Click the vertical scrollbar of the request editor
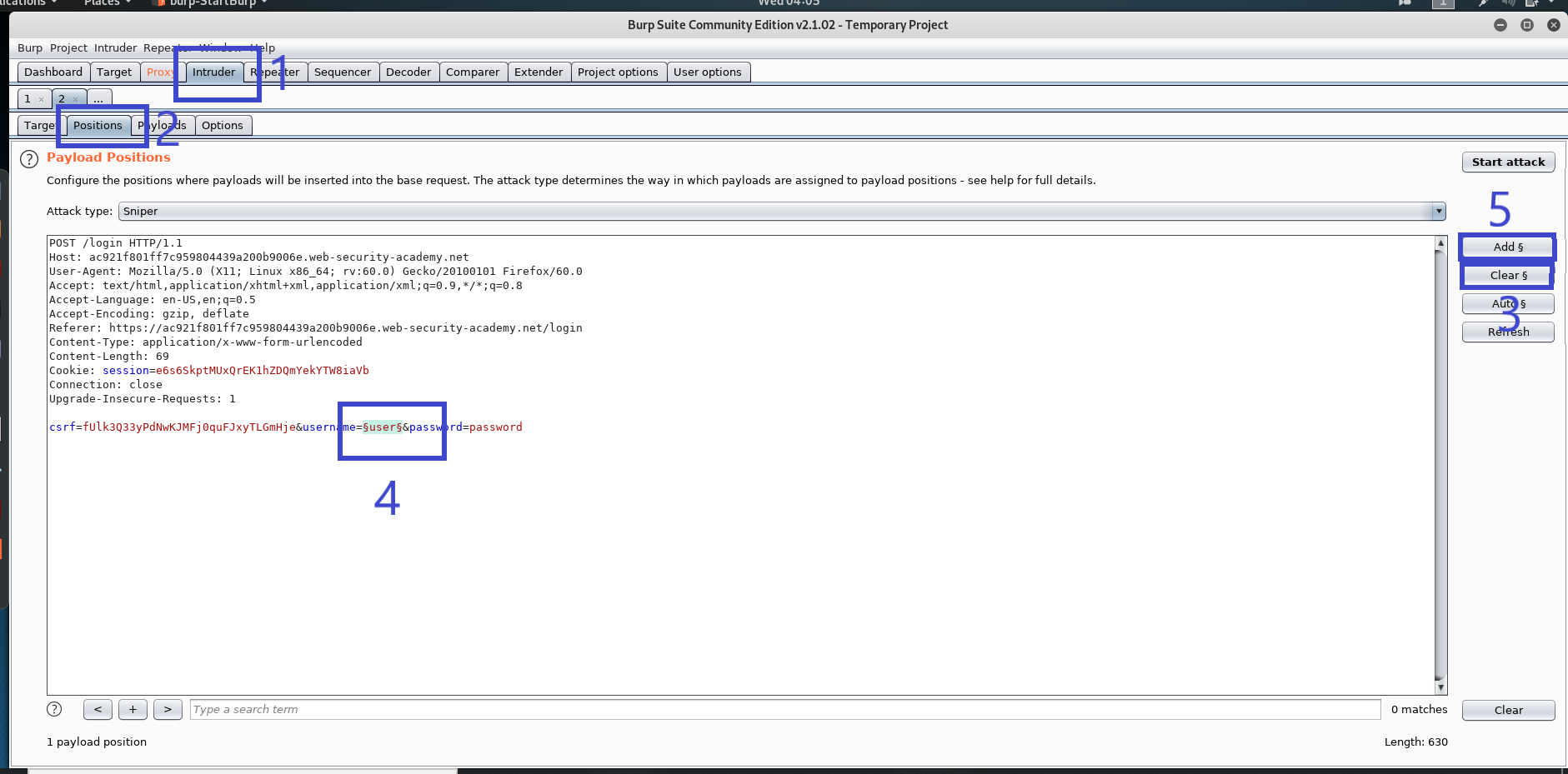 1440,465
